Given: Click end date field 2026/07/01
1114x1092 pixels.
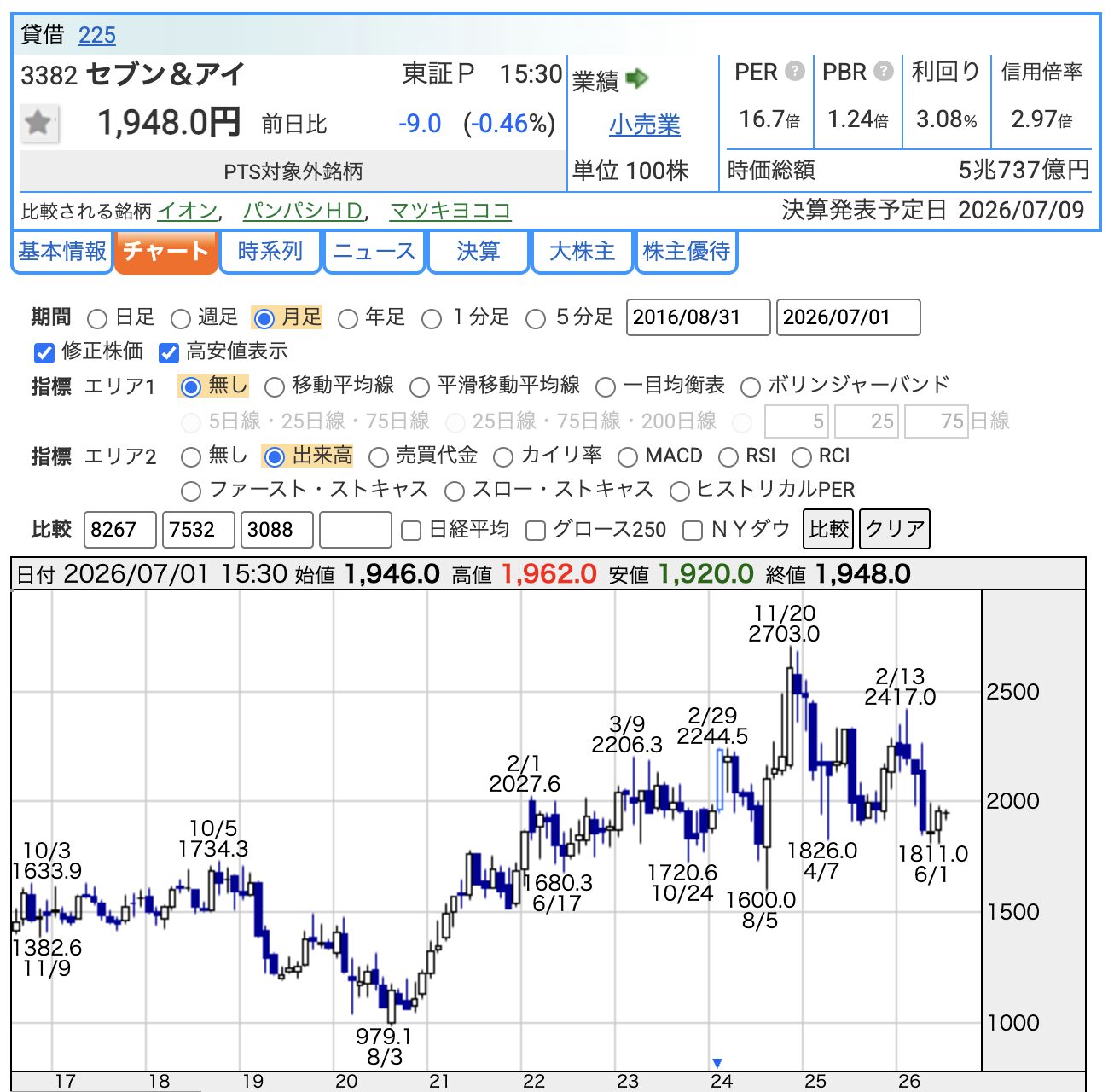Looking at the screenshot, I should point(849,317).
